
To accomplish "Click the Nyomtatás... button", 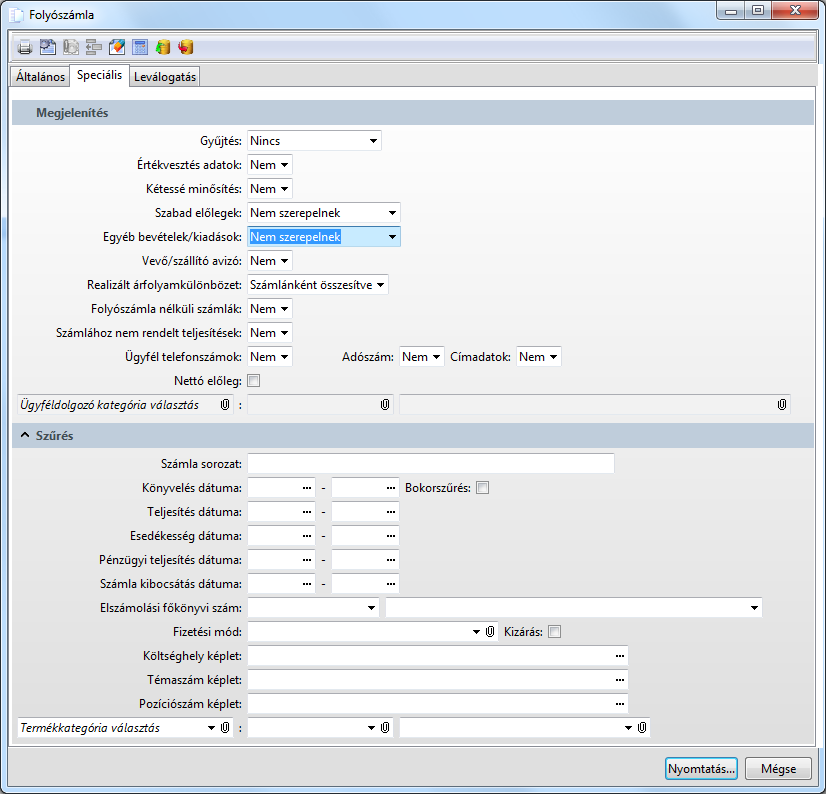I will 701,769.
